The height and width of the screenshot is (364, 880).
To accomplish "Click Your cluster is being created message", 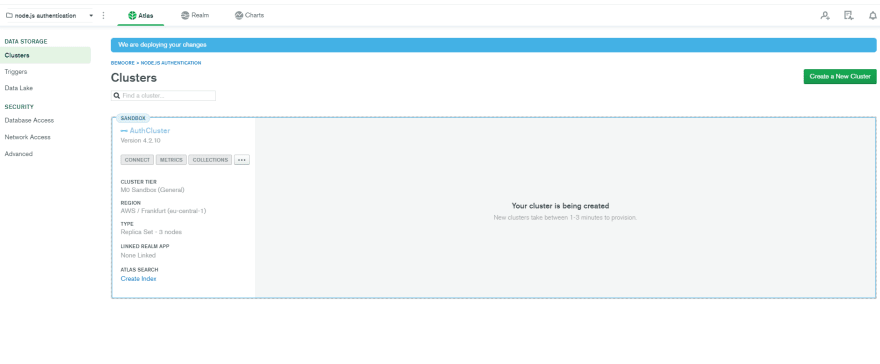I will [560, 206].
